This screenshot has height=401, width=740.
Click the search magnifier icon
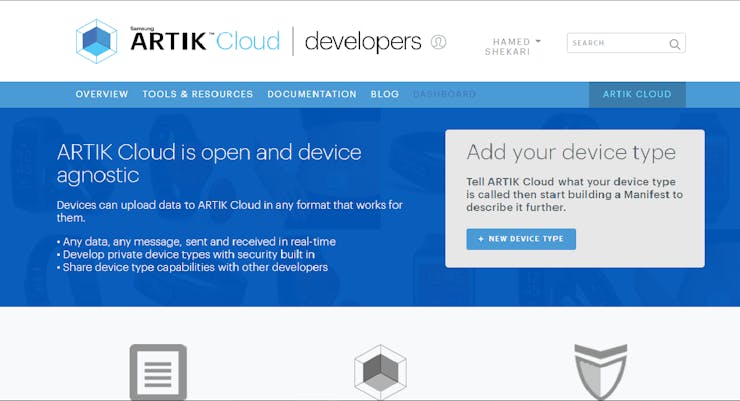point(674,44)
